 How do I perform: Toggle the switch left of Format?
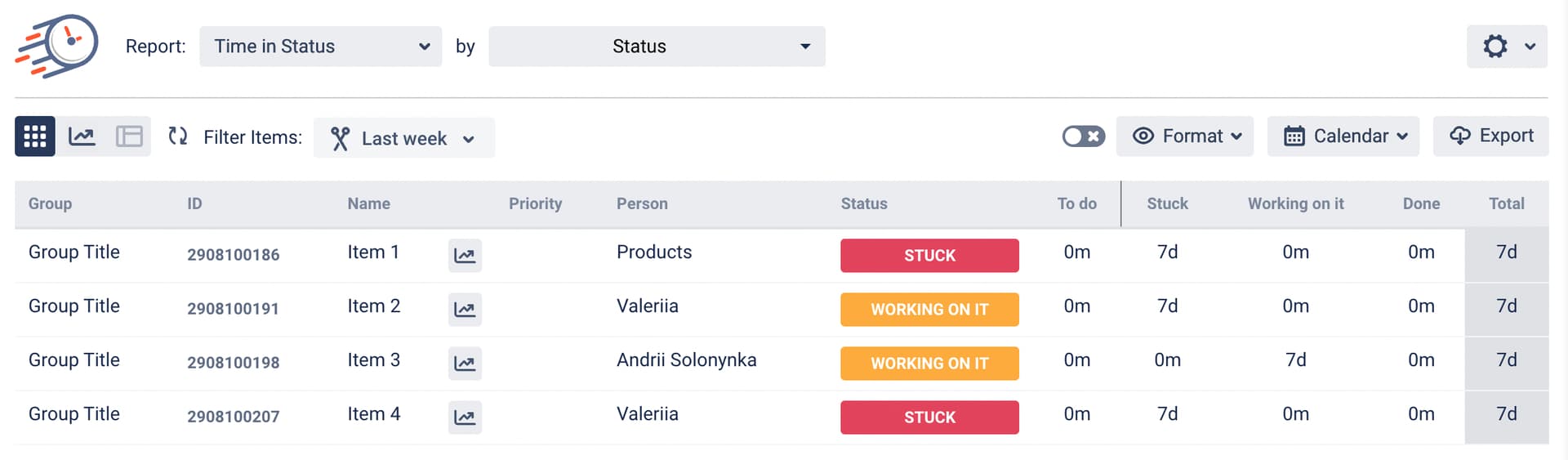(1083, 136)
